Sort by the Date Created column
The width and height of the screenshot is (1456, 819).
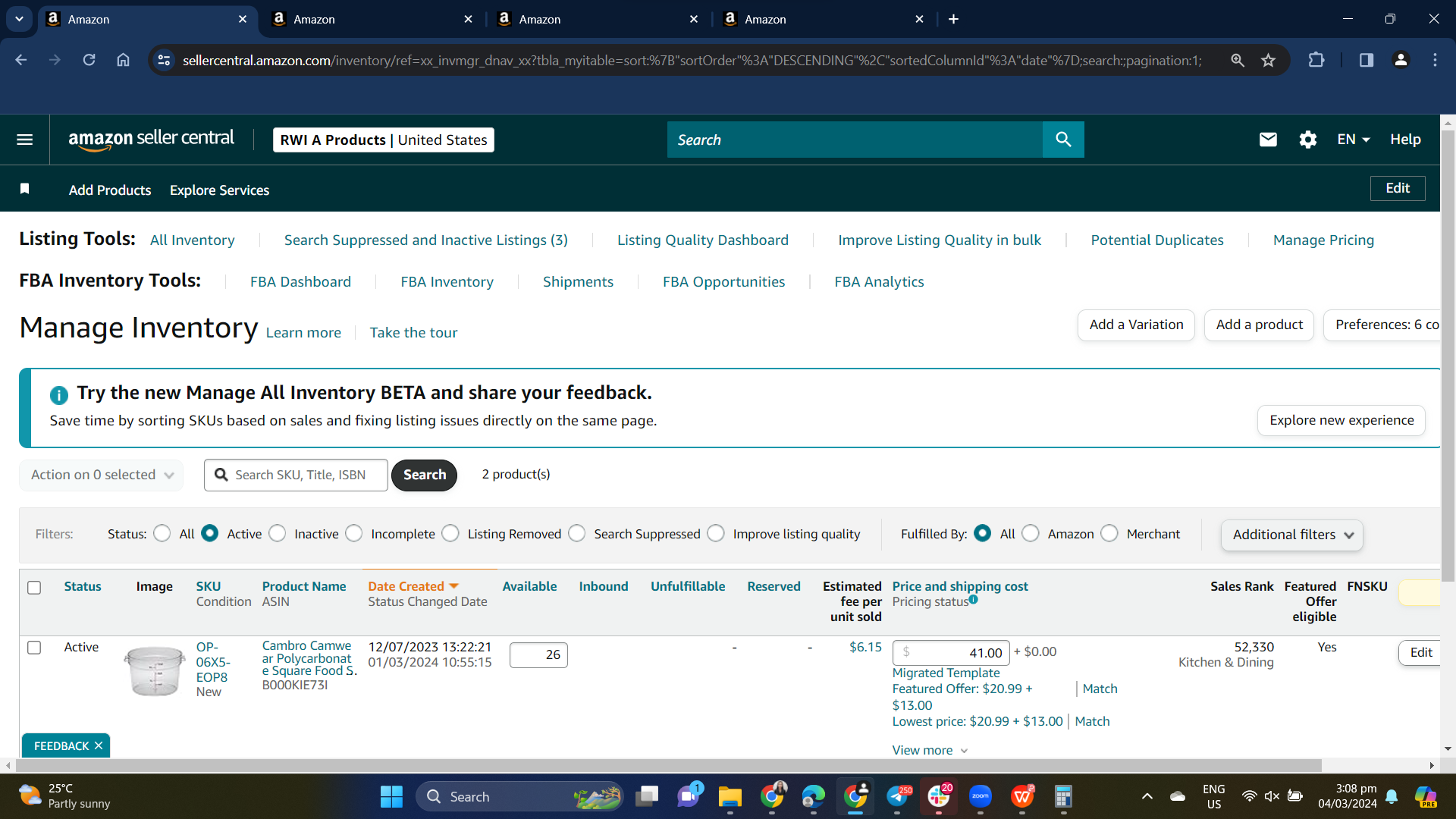tap(413, 586)
